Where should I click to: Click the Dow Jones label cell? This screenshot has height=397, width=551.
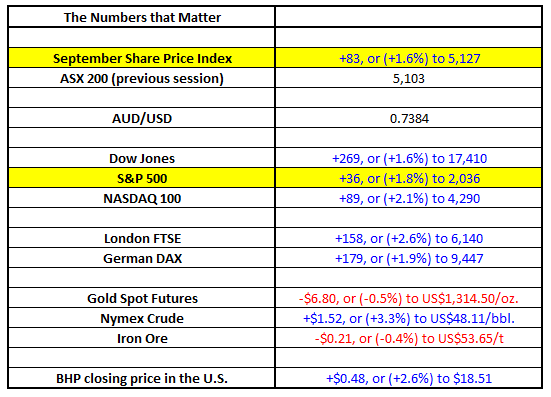(142, 158)
